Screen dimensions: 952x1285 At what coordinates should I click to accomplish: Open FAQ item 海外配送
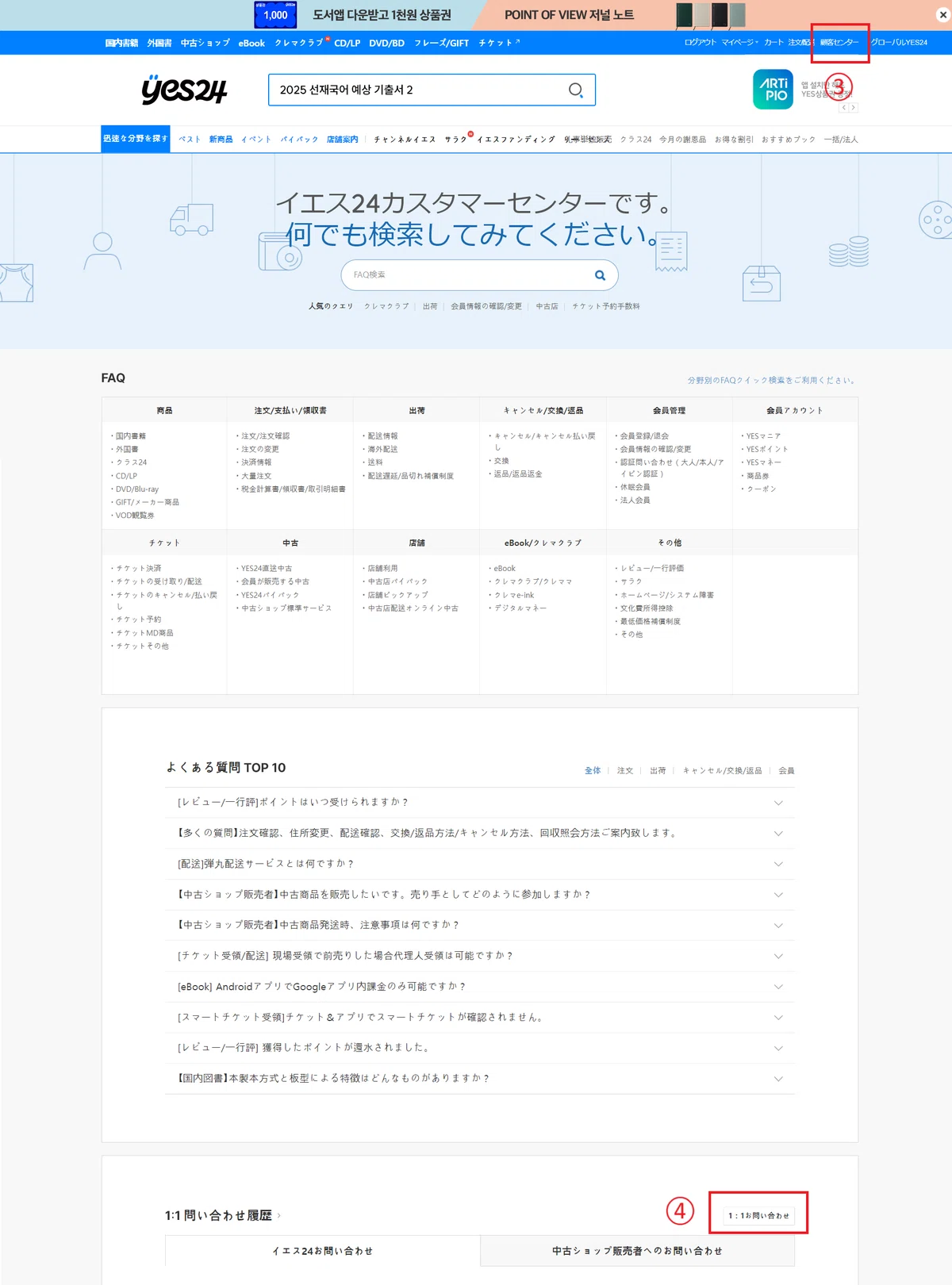[382, 449]
